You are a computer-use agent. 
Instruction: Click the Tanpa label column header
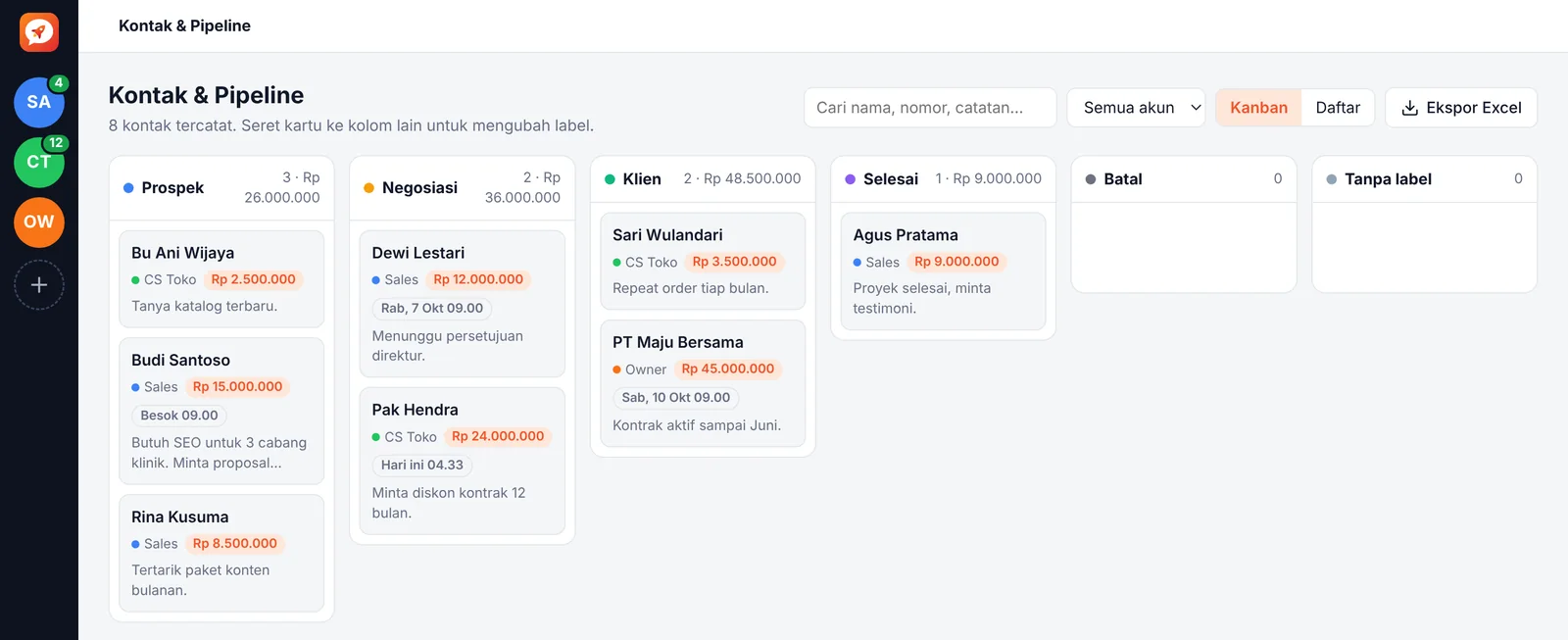(x=1424, y=179)
